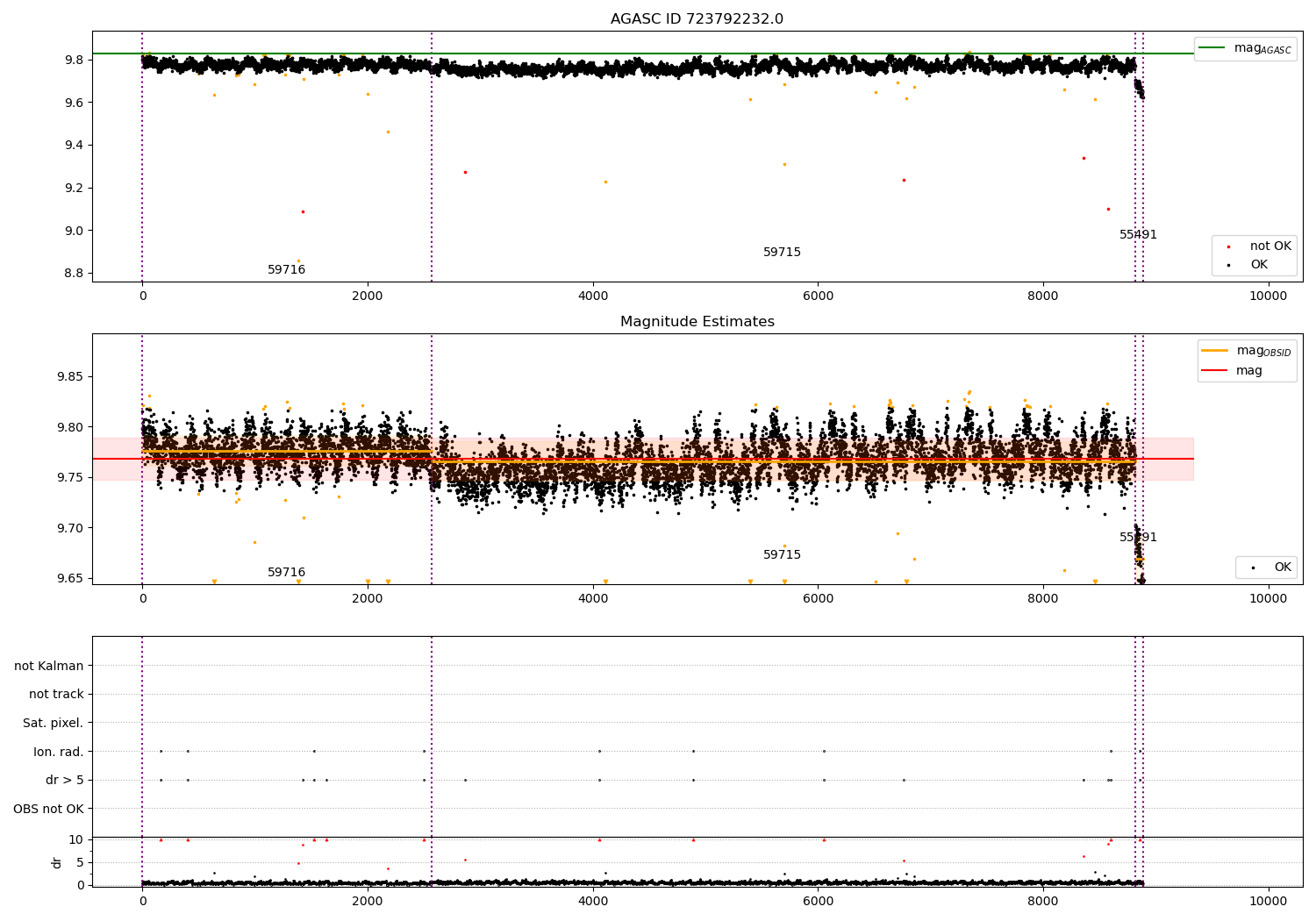The image size is (1316, 921).
Task: Click the 2000 x-axis tick in the bottom plot
Action: click(x=368, y=902)
